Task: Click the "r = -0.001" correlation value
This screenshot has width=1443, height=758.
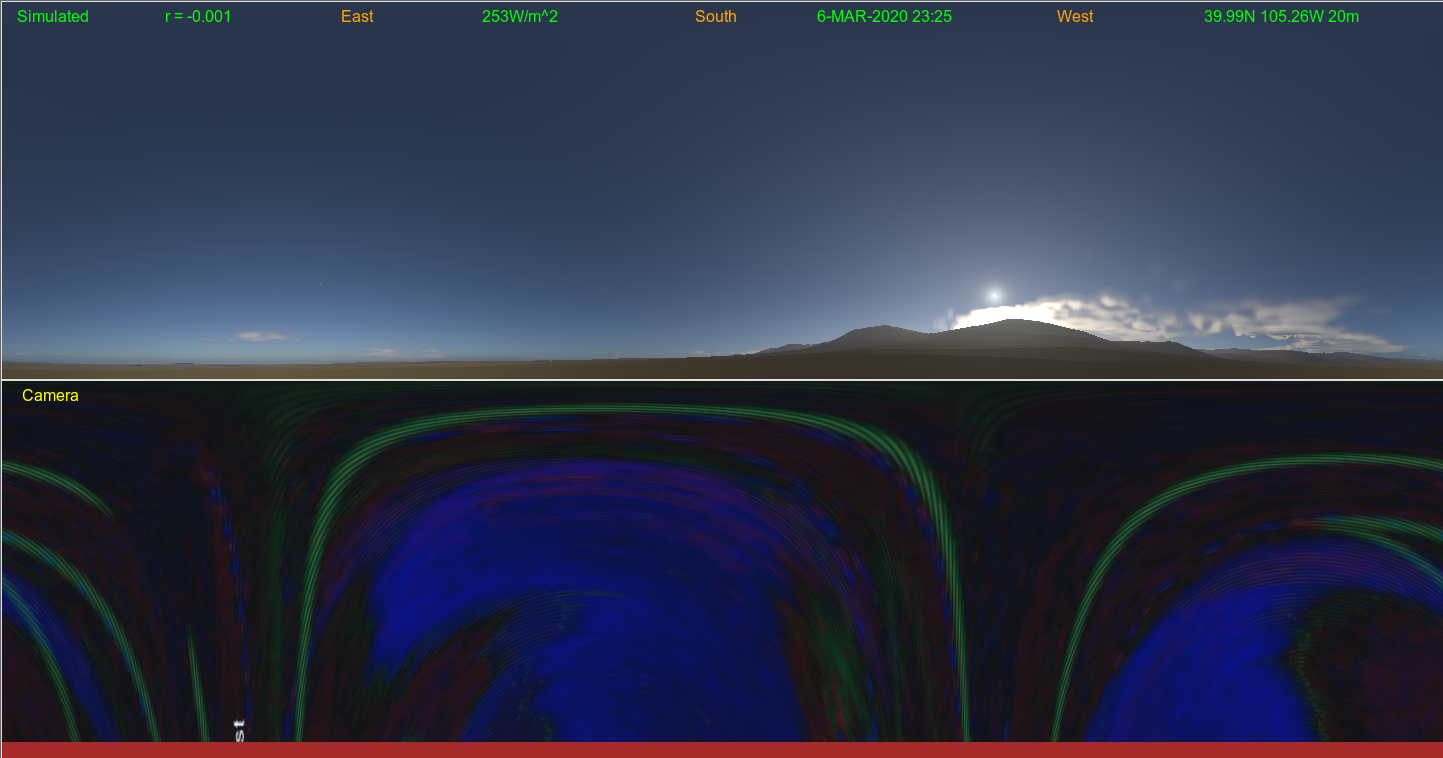Action: [198, 17]
